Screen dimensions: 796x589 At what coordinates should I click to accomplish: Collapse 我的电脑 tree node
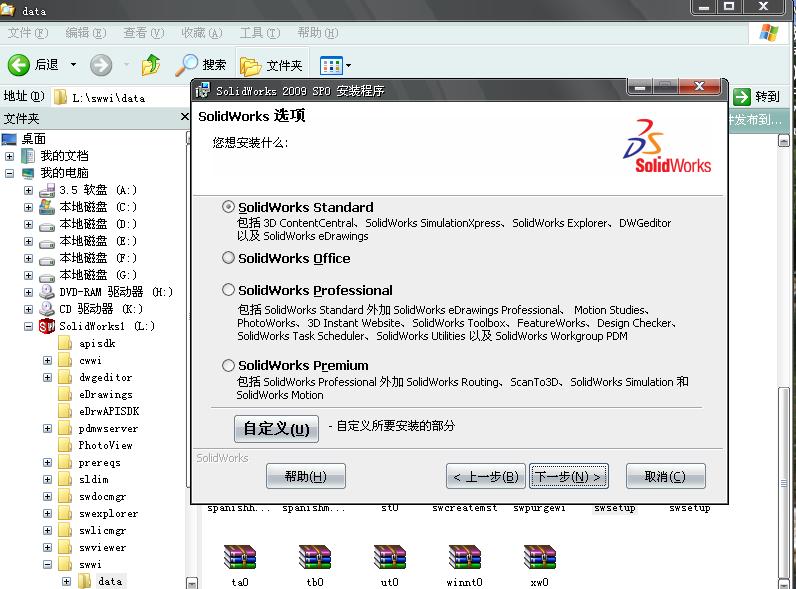pos(9,173)
